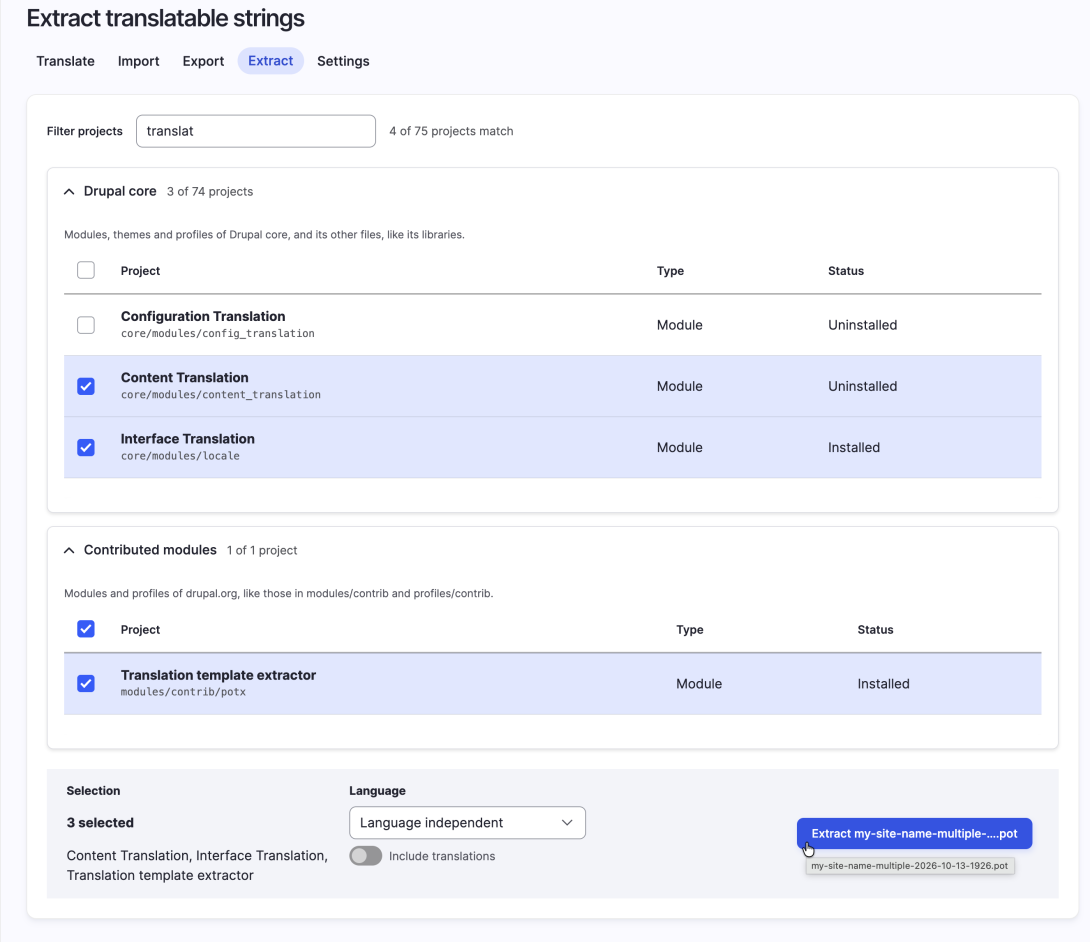
Task: Click the Project column header in Drupal core table
Action: coord(140,271)
